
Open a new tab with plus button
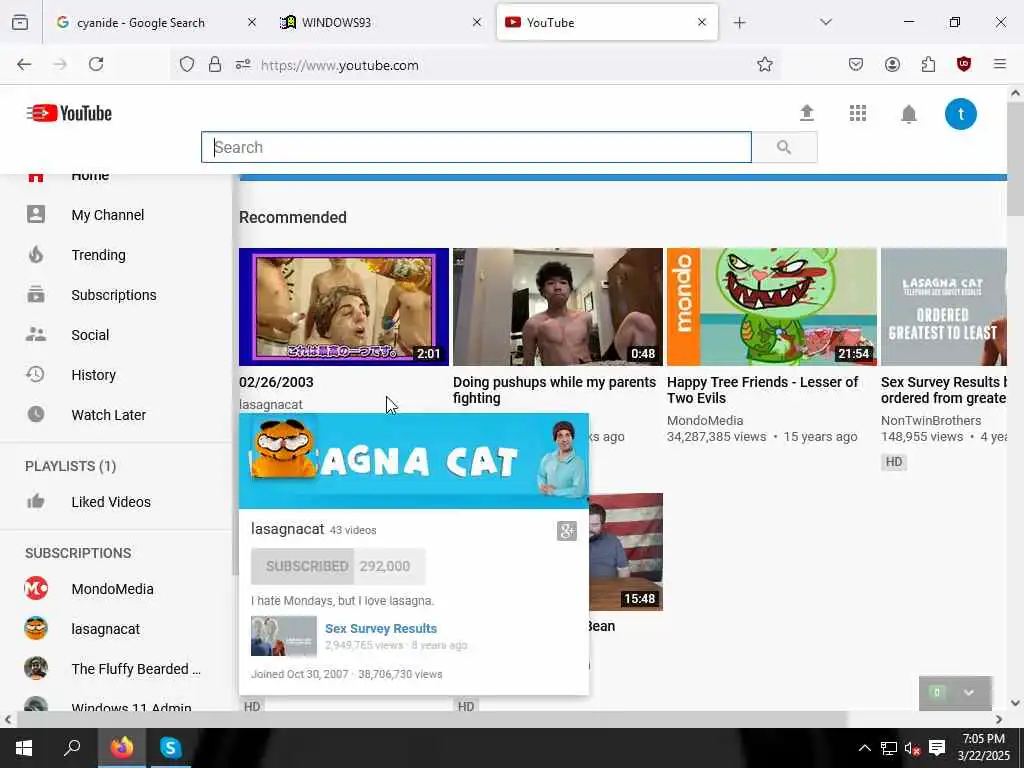click(739, 23)
